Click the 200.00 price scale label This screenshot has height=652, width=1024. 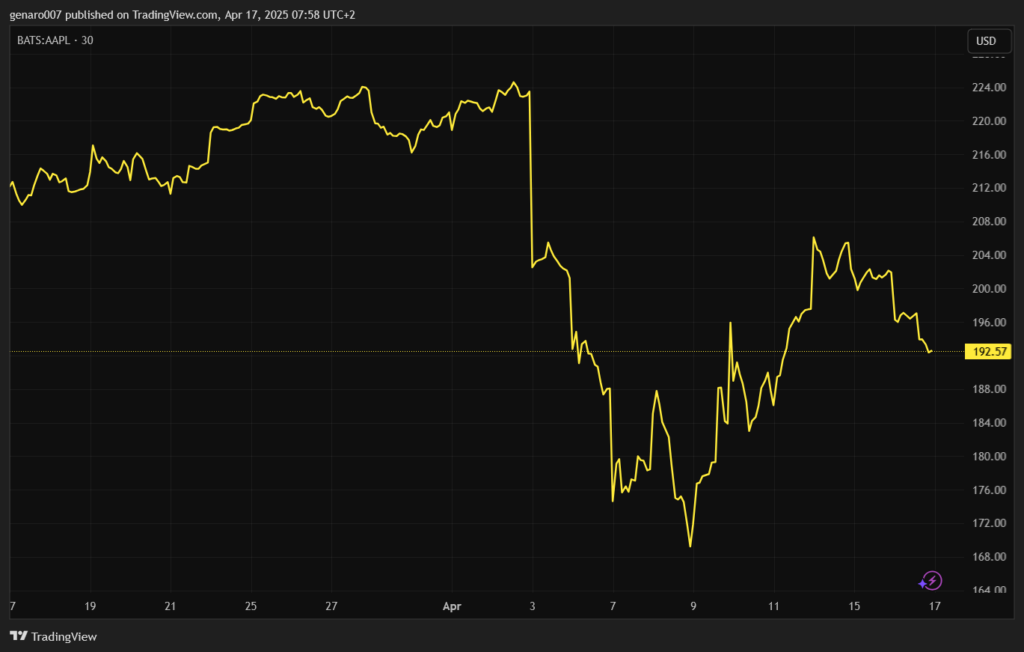(x=987, y=289)
